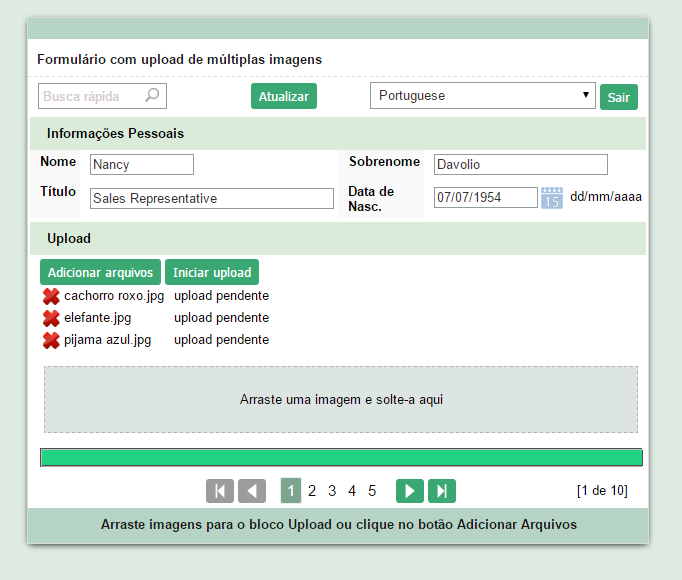Start upload with Iniciar upload
Image resolution: width=682 pixels, height=580 pixels.
(x=211, y=272)
